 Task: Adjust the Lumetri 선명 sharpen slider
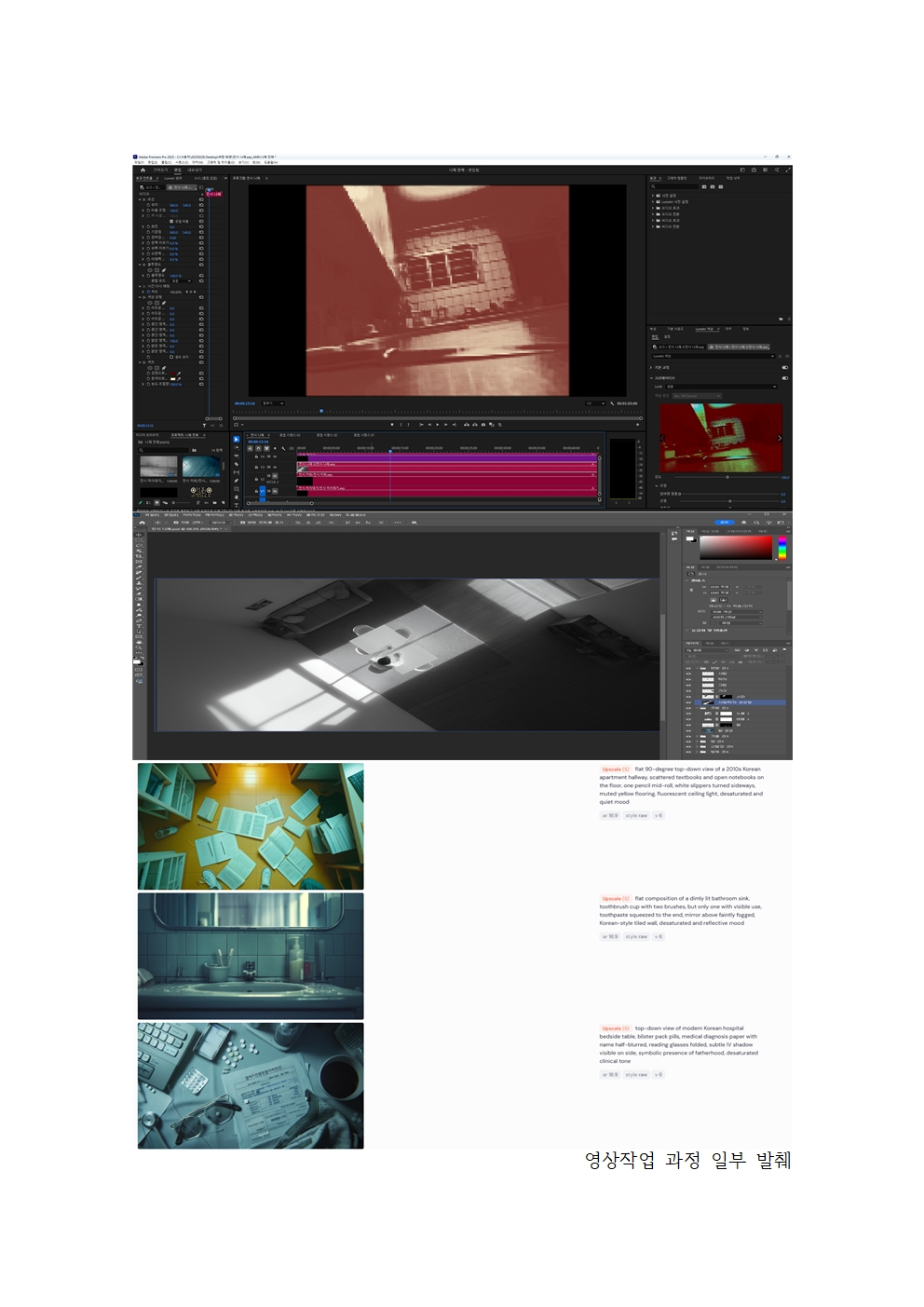(730, 501)
